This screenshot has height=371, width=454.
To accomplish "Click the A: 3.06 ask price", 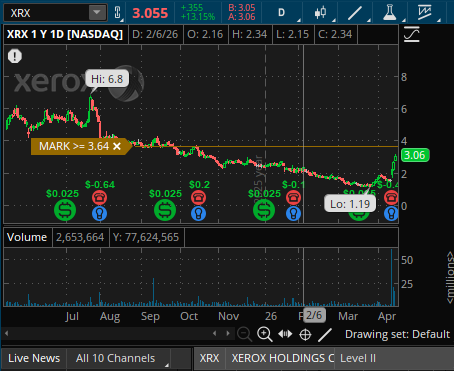I will 242,17.
